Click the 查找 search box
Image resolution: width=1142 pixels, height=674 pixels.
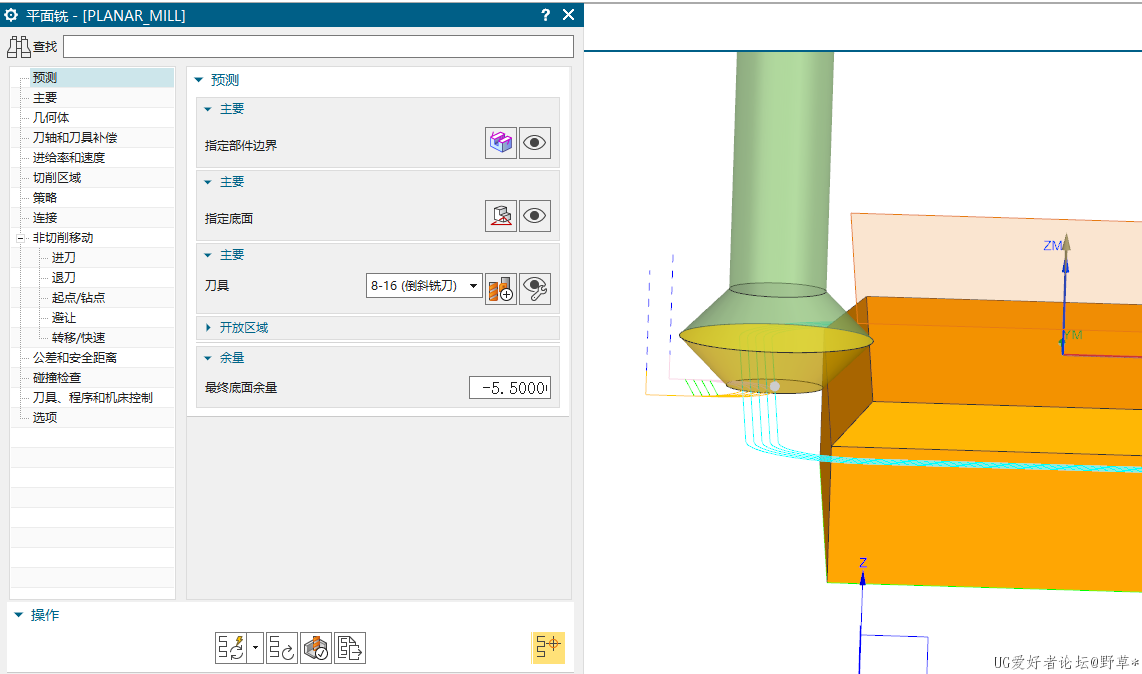click(x=318, y=47)
